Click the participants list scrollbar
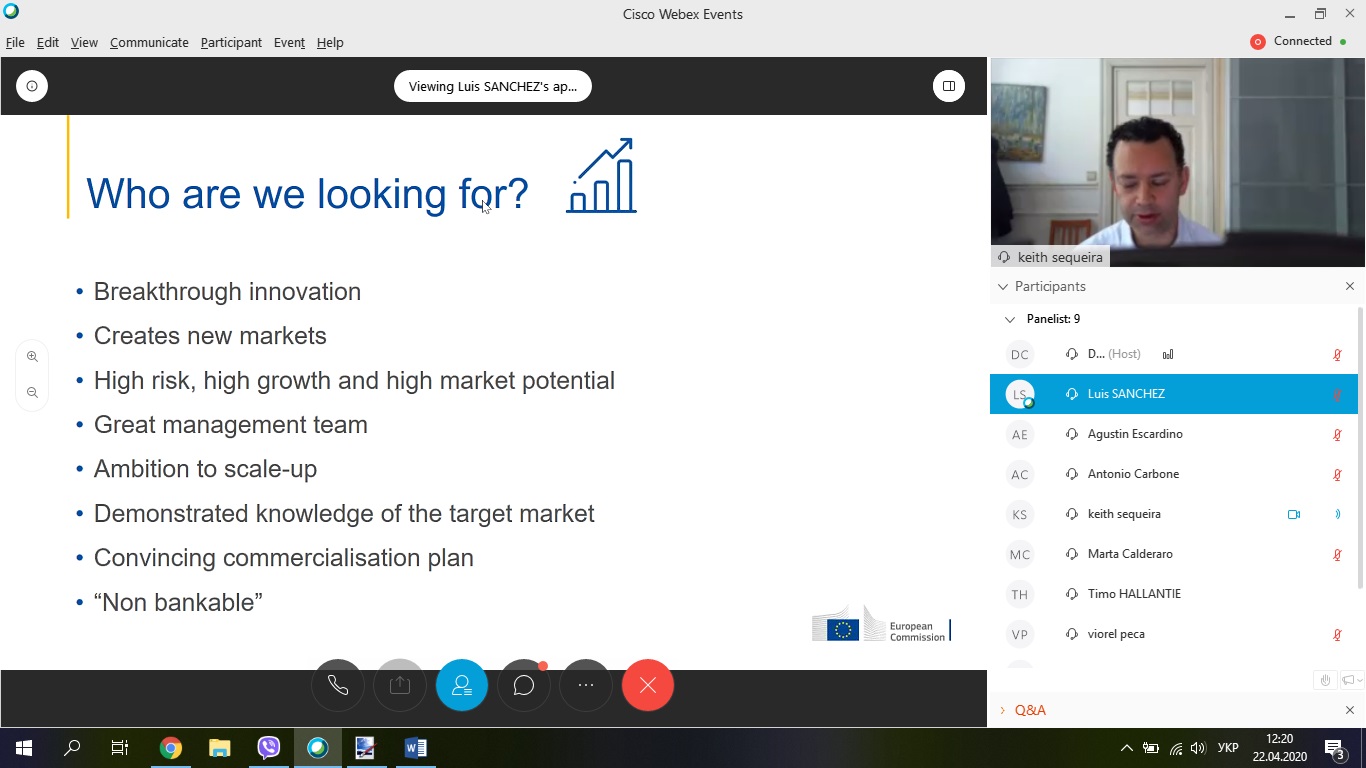1366x768 pixels. (1360, 448)
